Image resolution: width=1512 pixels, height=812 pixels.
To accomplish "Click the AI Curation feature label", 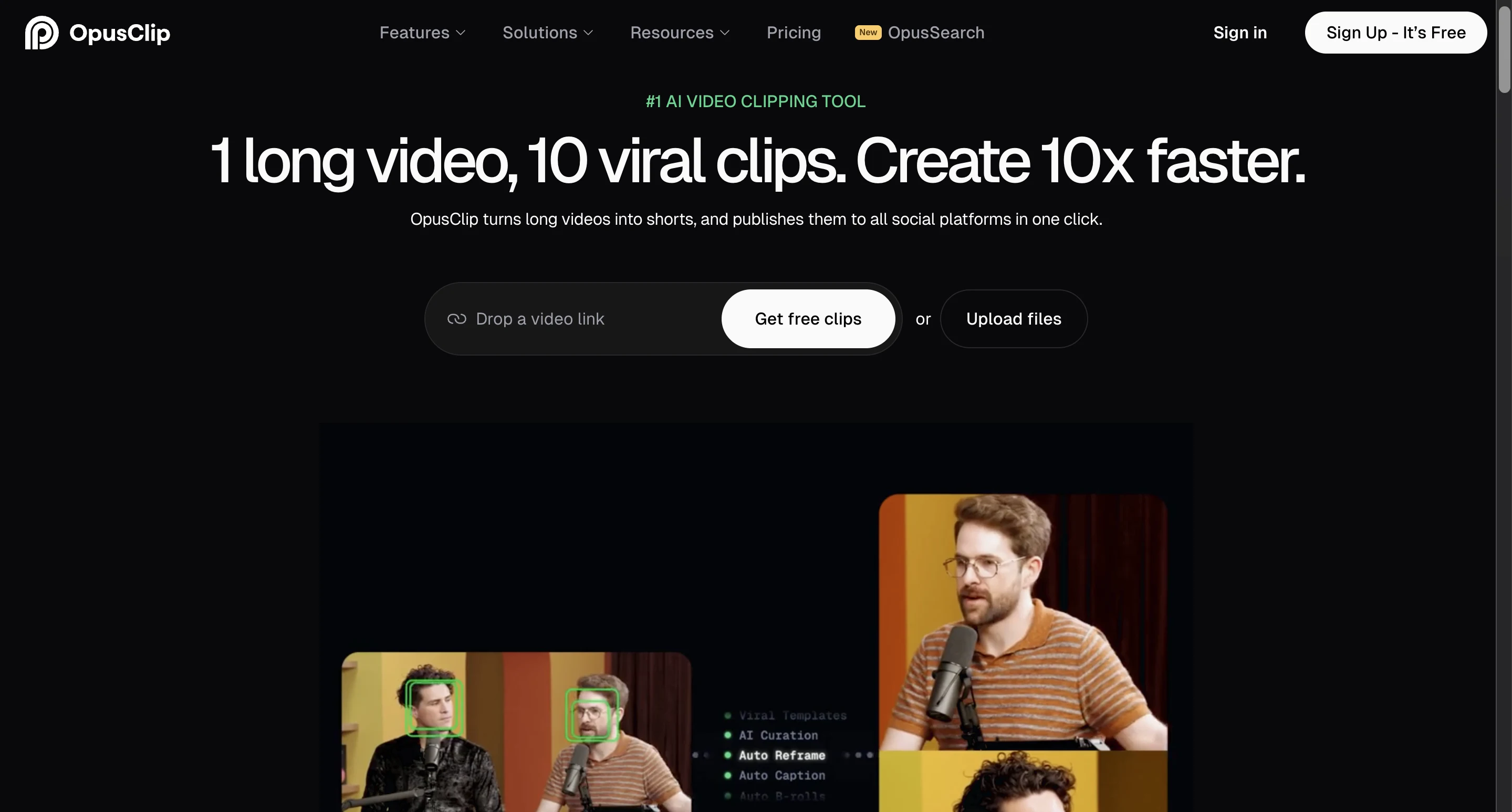I will 778,736.
